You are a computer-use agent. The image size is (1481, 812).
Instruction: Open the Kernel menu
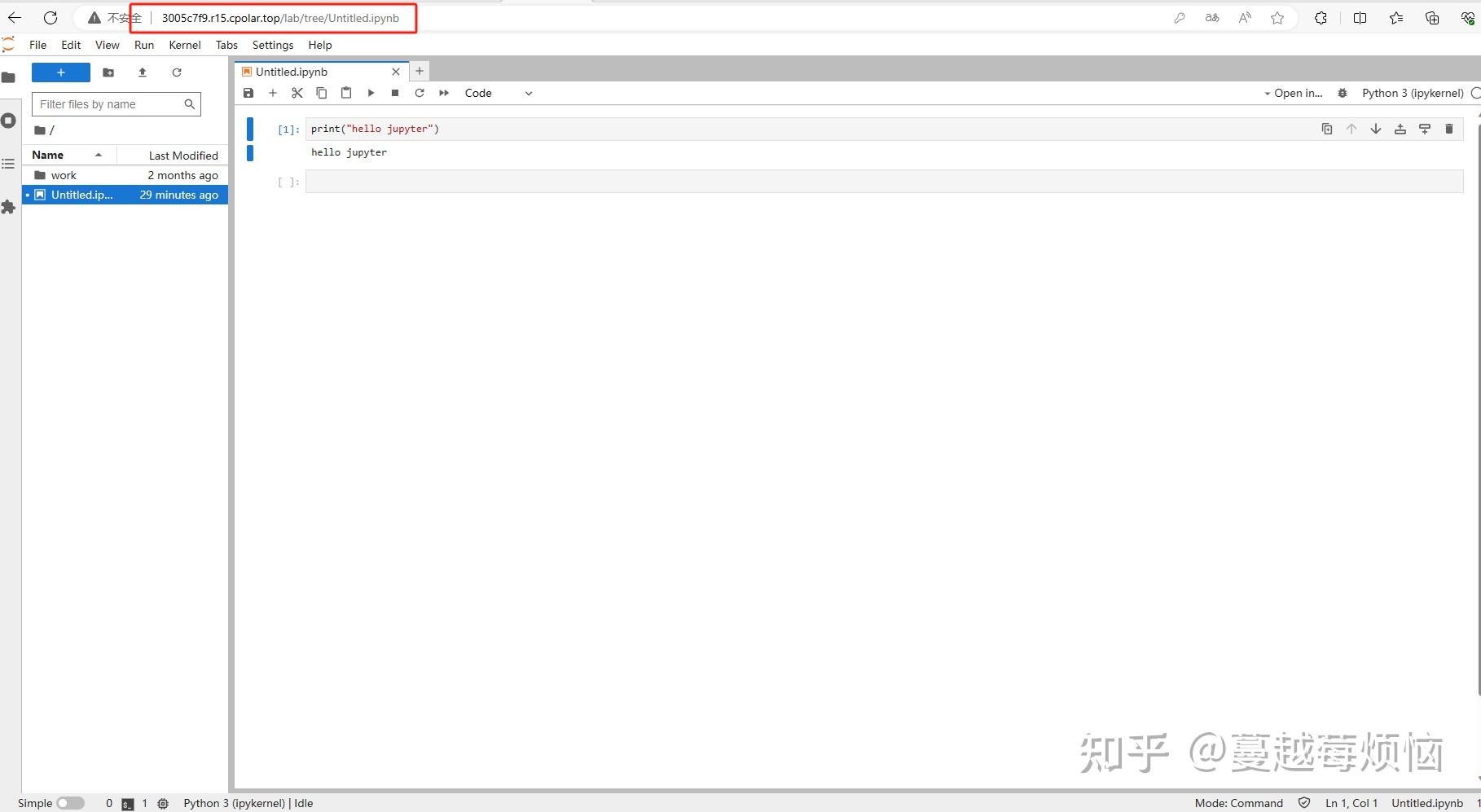pos(184,45)
